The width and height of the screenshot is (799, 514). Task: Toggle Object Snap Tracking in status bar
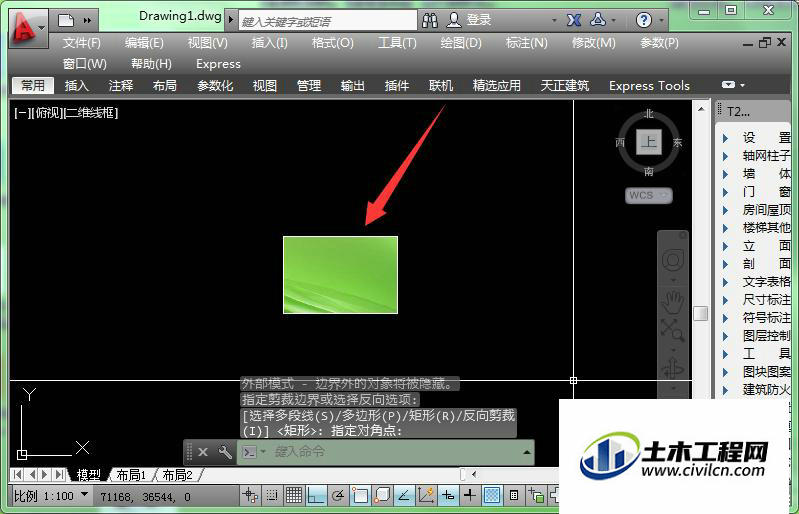[x=404, y=495]
